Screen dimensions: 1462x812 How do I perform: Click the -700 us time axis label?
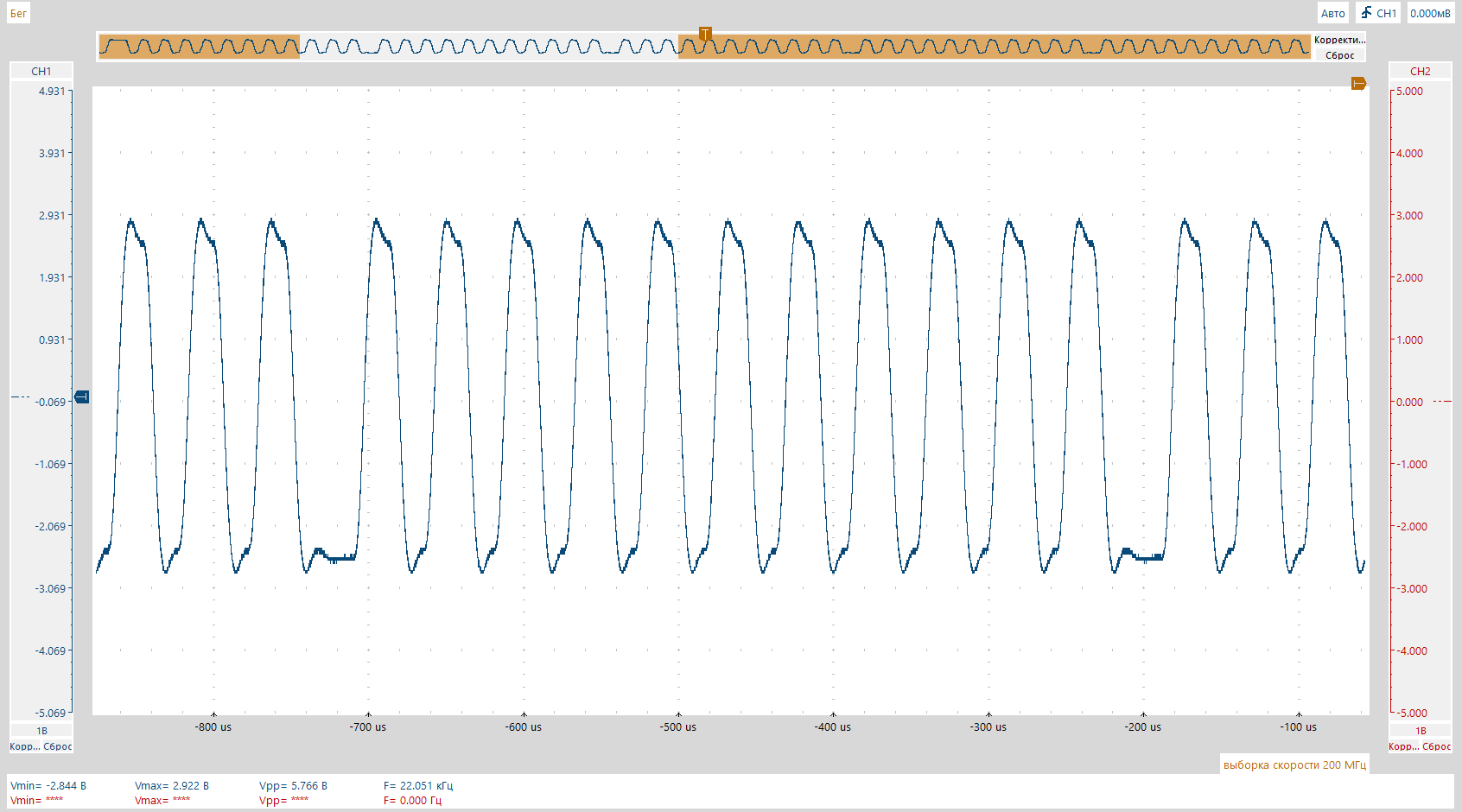368,726
